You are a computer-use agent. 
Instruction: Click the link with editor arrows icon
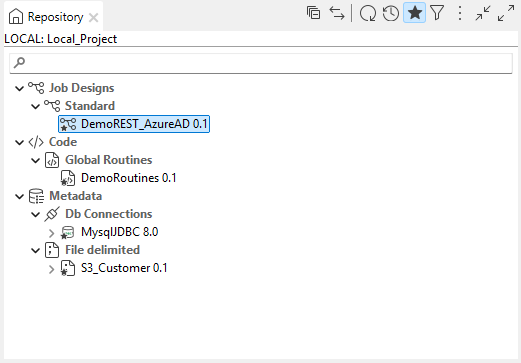point(337,13)
